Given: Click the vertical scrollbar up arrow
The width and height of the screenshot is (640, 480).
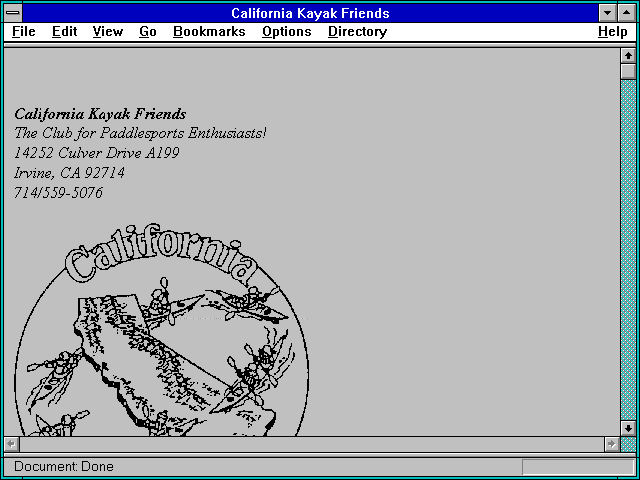Looking at the screenshot, I should pos(628,56).
